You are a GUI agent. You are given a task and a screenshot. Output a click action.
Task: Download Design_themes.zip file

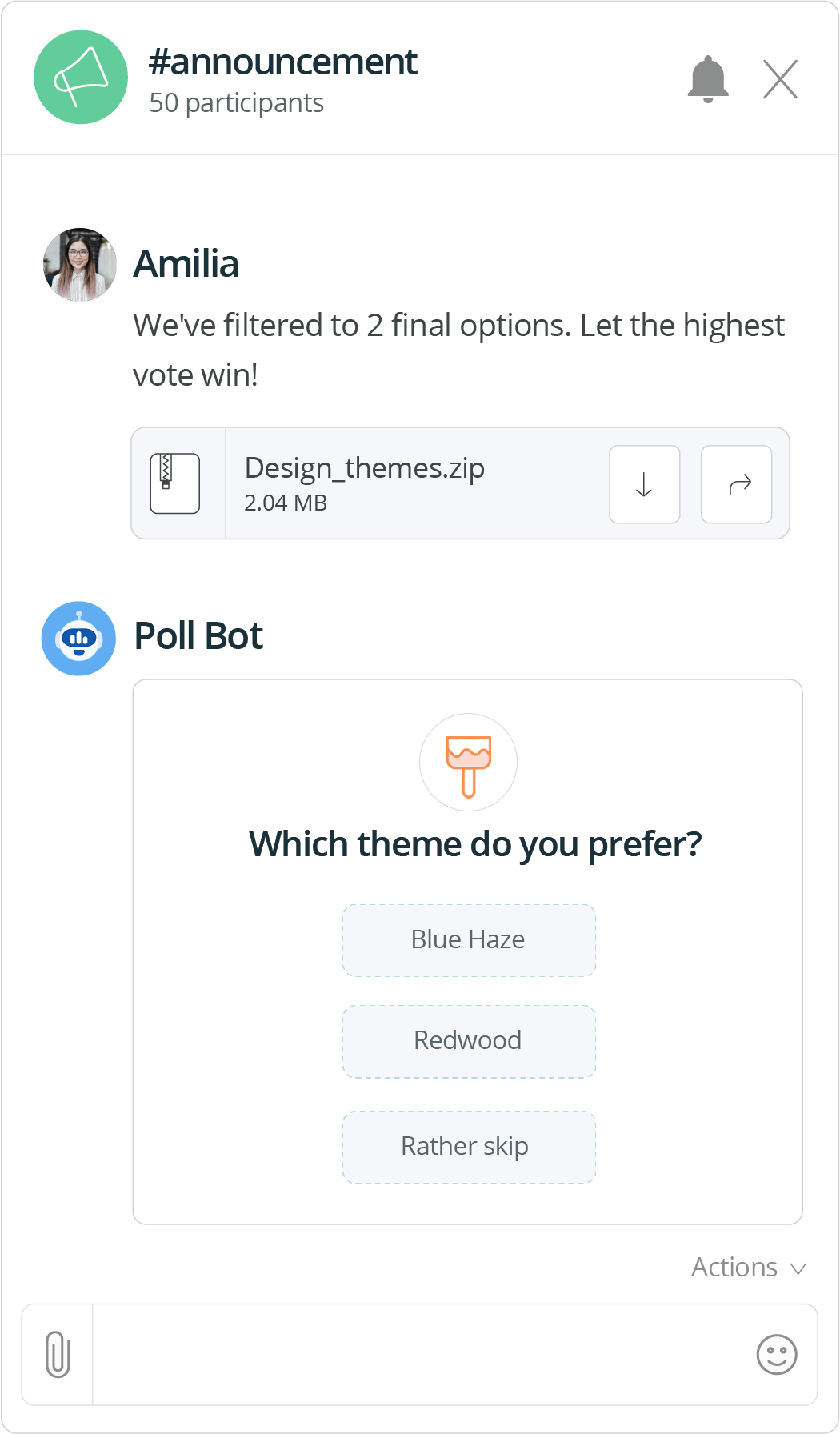tap(644, 484)
